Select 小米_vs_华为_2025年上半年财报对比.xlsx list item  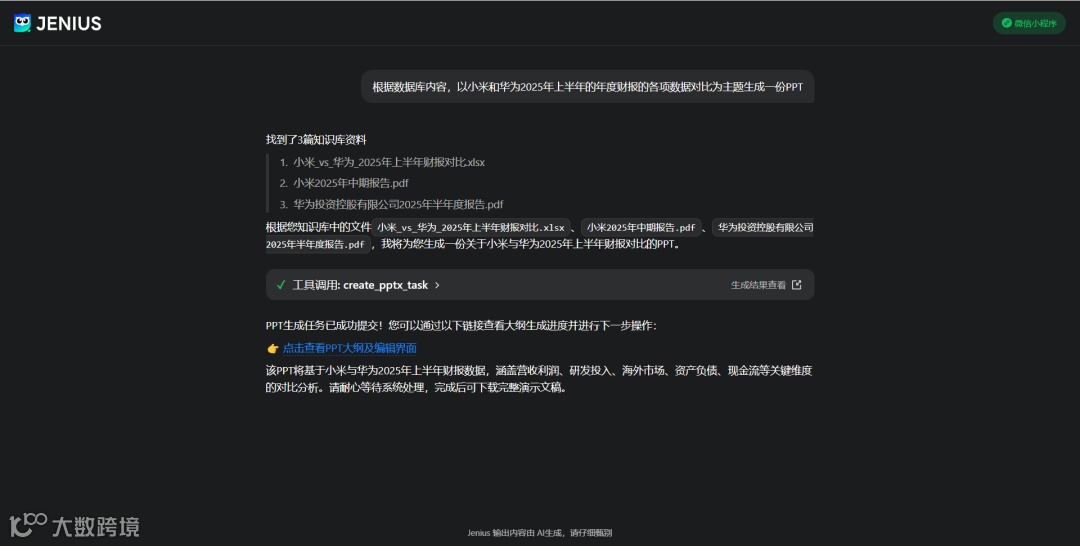(x=389, y=162)
